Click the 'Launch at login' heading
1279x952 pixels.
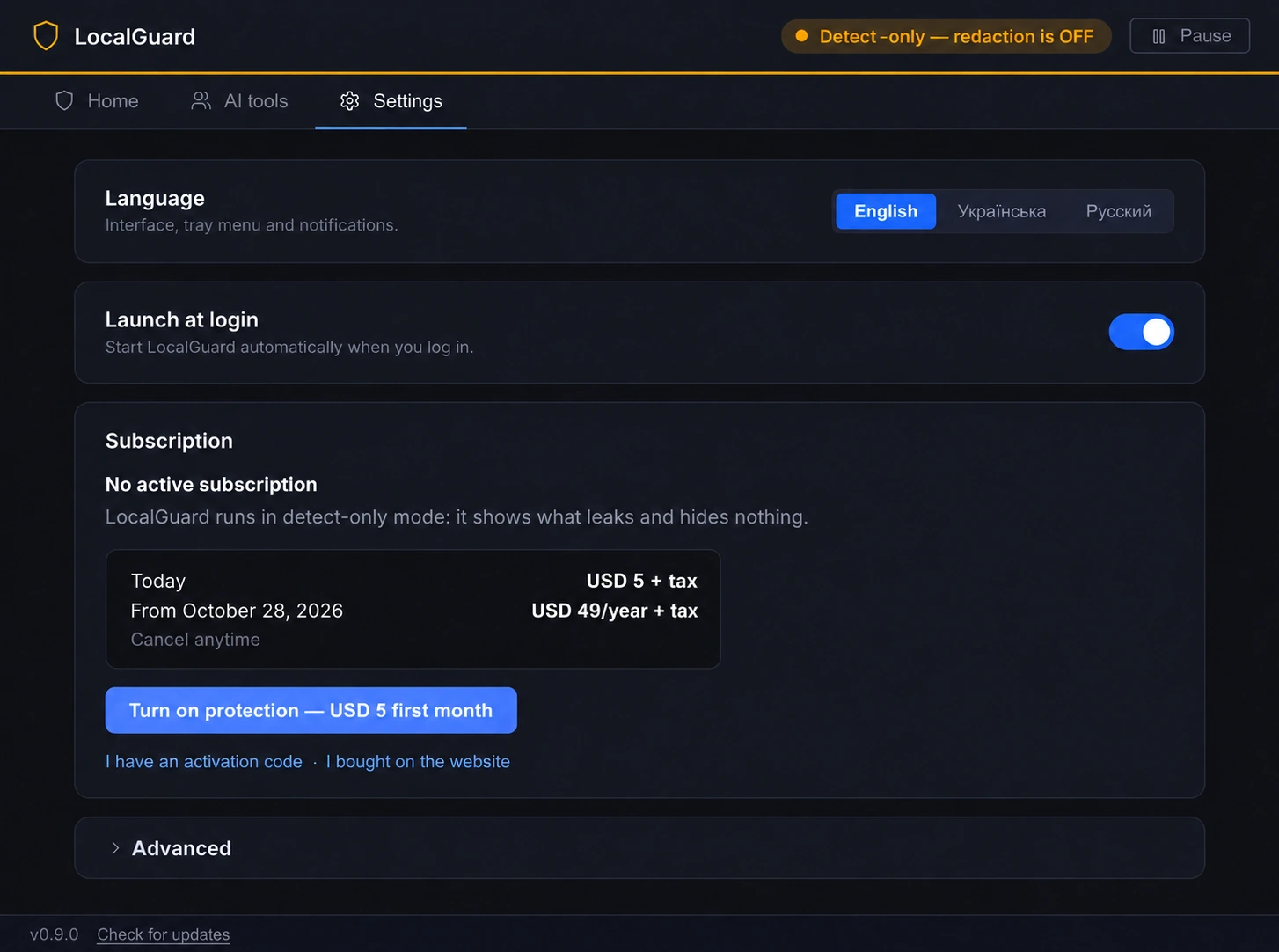(x=182, y=319)
